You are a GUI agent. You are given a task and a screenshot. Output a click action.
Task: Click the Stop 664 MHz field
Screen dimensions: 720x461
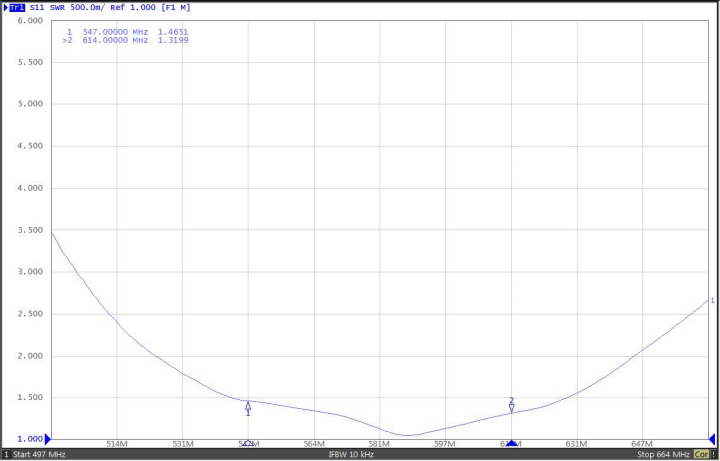[662, 454]
